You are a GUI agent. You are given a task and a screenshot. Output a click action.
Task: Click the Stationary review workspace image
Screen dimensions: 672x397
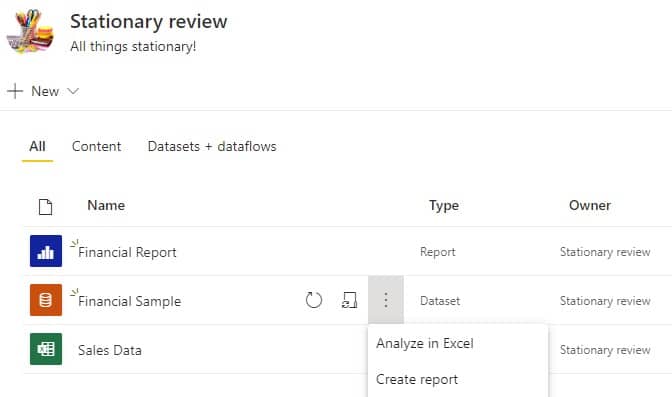(x=30, y=31)
